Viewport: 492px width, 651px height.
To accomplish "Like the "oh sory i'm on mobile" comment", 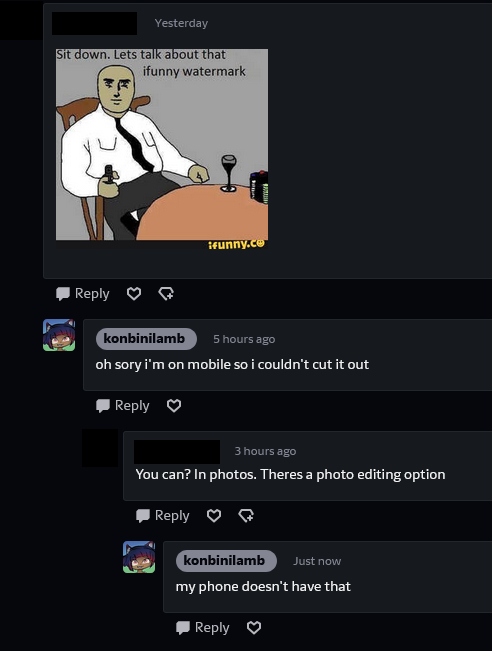I will [174, 406].
